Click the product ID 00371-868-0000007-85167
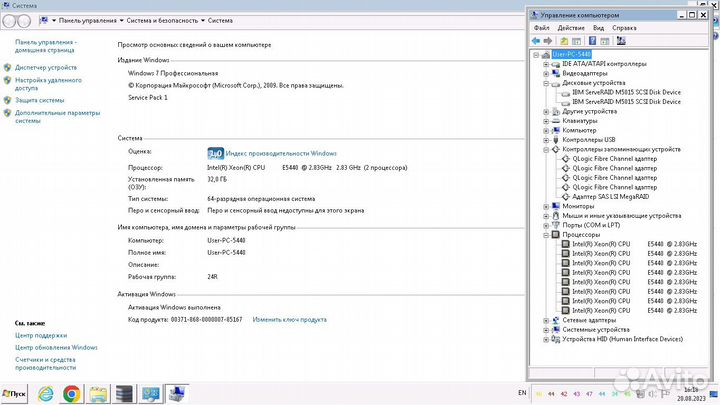This screenshot has height=405, width=720. pyautogui.click(x=206, y=320)
